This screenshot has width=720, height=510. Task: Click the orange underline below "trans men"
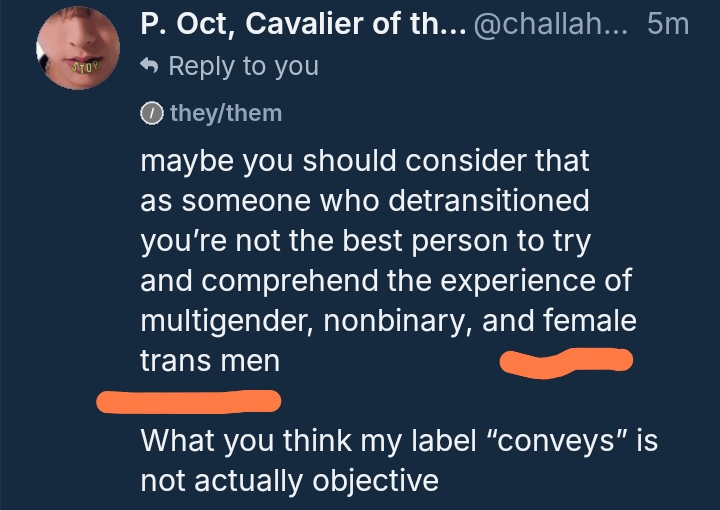(188, 402)
